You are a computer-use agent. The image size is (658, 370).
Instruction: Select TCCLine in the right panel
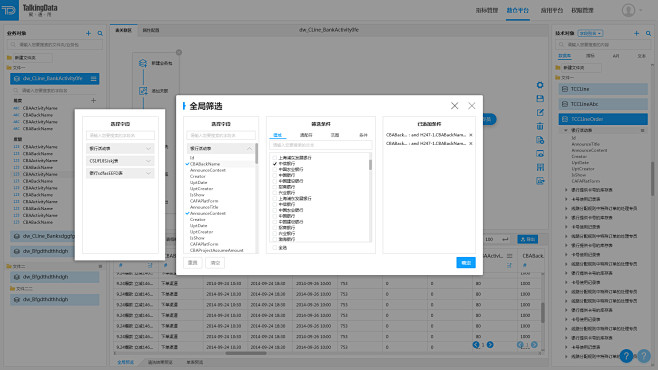(603, 89)
